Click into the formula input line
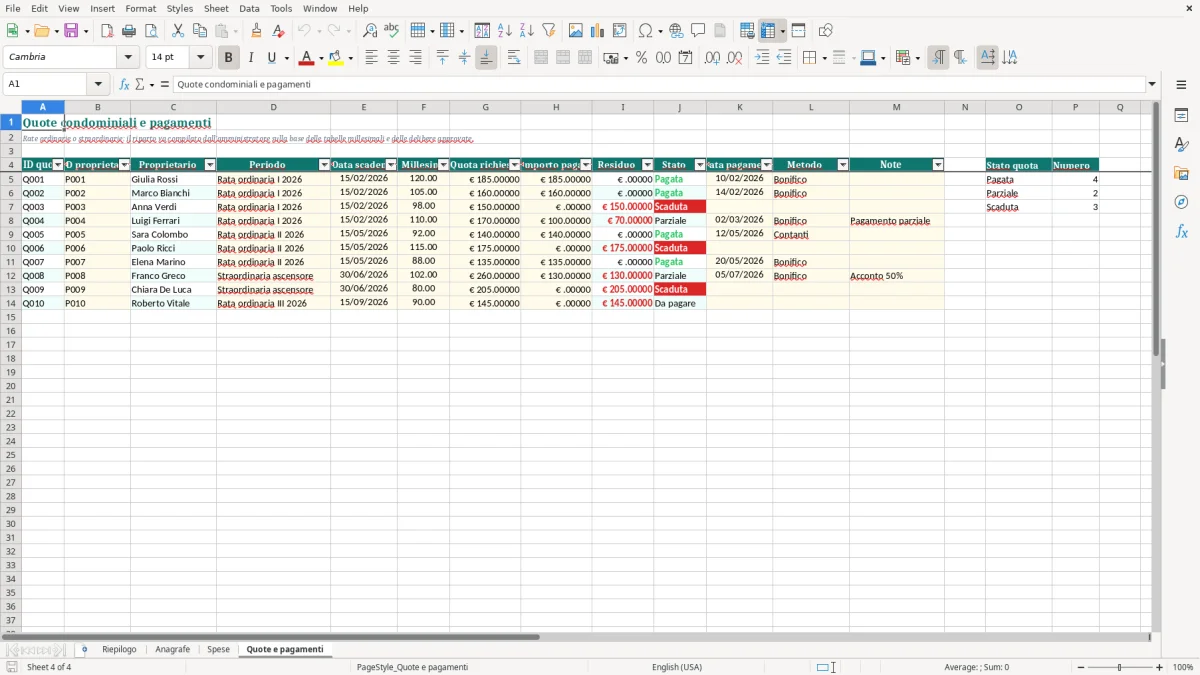Image resolution: width=1200 pixels, height=675 pixels. (x=659, y=84)
